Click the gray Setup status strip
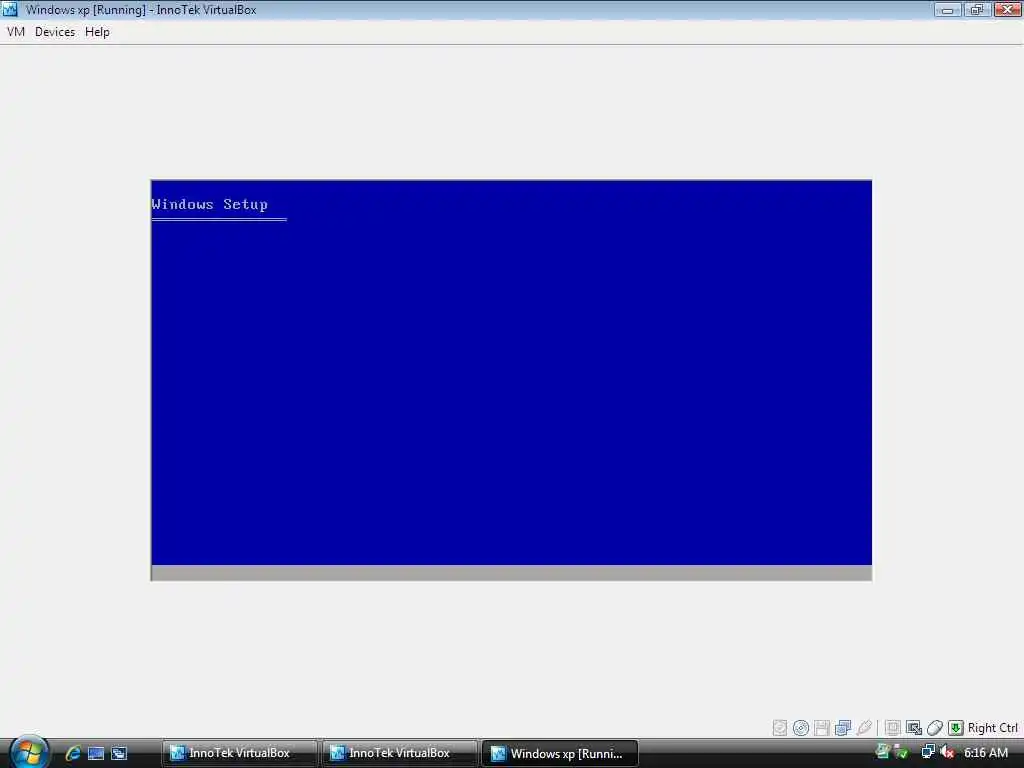Image resolution: width=1024 pixels, height=768 pixels. click(x=511, y=573)
